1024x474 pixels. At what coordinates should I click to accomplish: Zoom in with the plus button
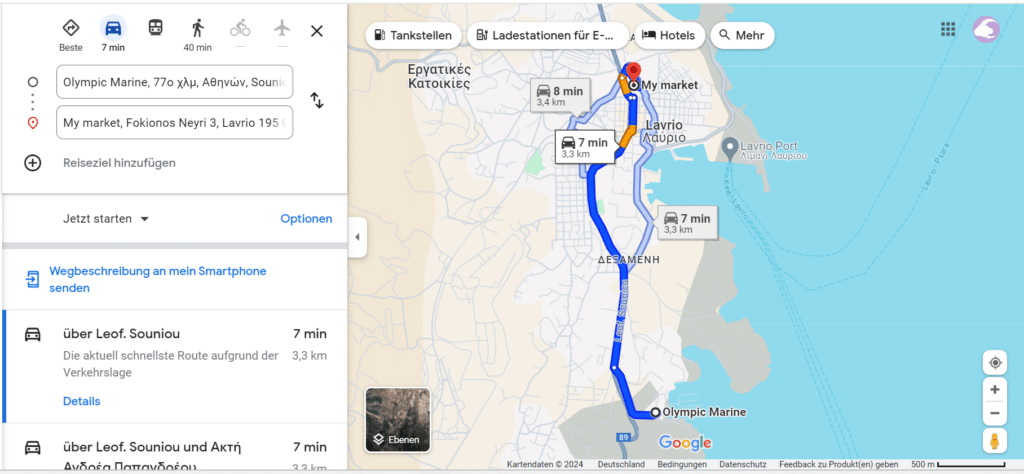(995, 390)
